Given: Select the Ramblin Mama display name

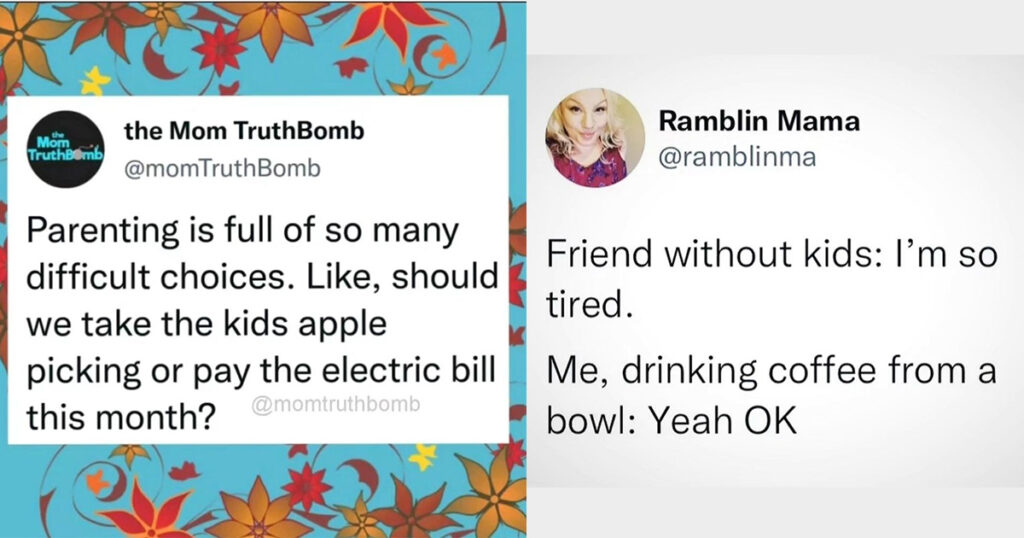Looking at the screenshot, I should [760, 121].
